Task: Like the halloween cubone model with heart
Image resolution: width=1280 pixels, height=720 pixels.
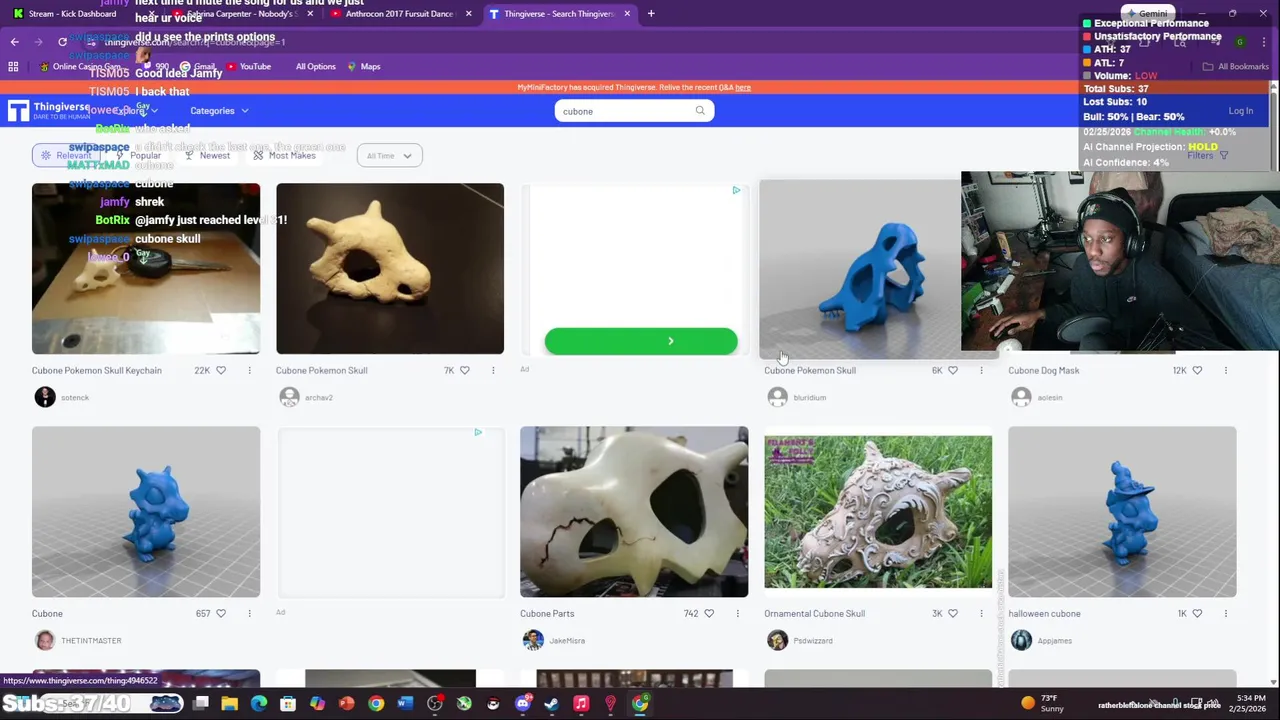Action: (x=1197, y=613)
